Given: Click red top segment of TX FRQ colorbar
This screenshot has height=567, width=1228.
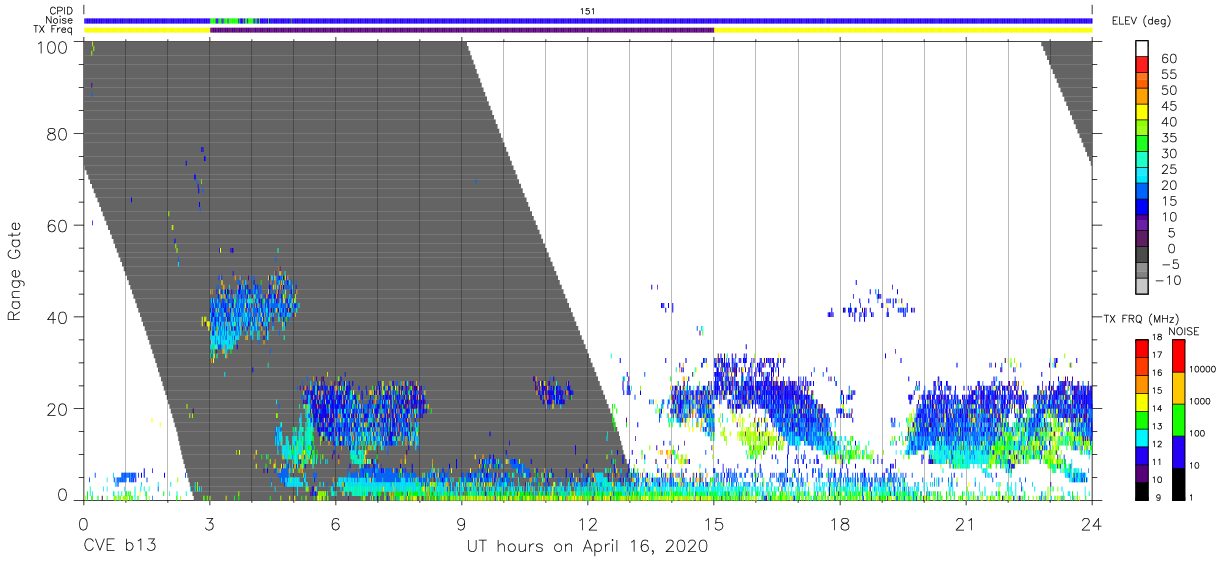Looking at the screenshot, I should tap(1141, 348).
